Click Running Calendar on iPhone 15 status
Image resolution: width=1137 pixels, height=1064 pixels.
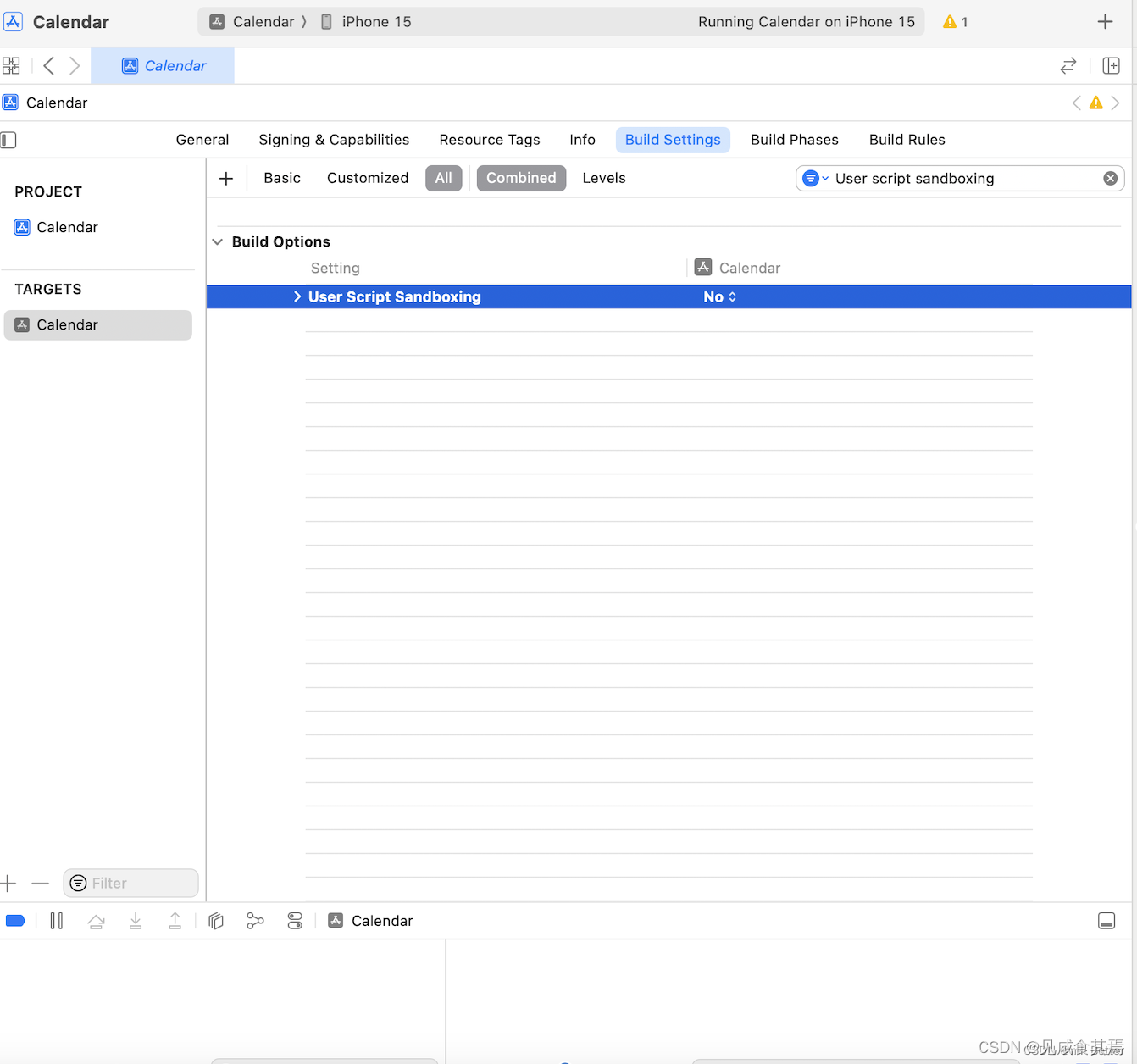point(807,22)
